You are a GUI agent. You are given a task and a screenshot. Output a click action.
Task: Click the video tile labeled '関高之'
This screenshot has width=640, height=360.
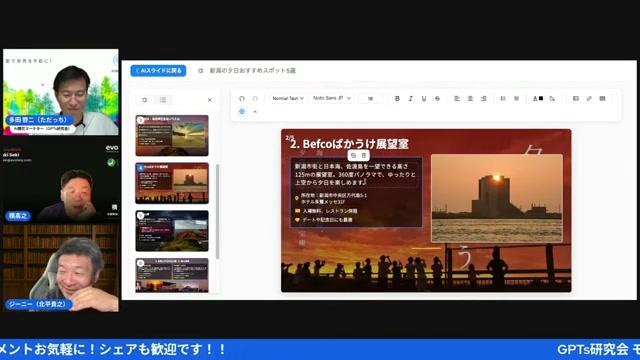tap(61, 181)
